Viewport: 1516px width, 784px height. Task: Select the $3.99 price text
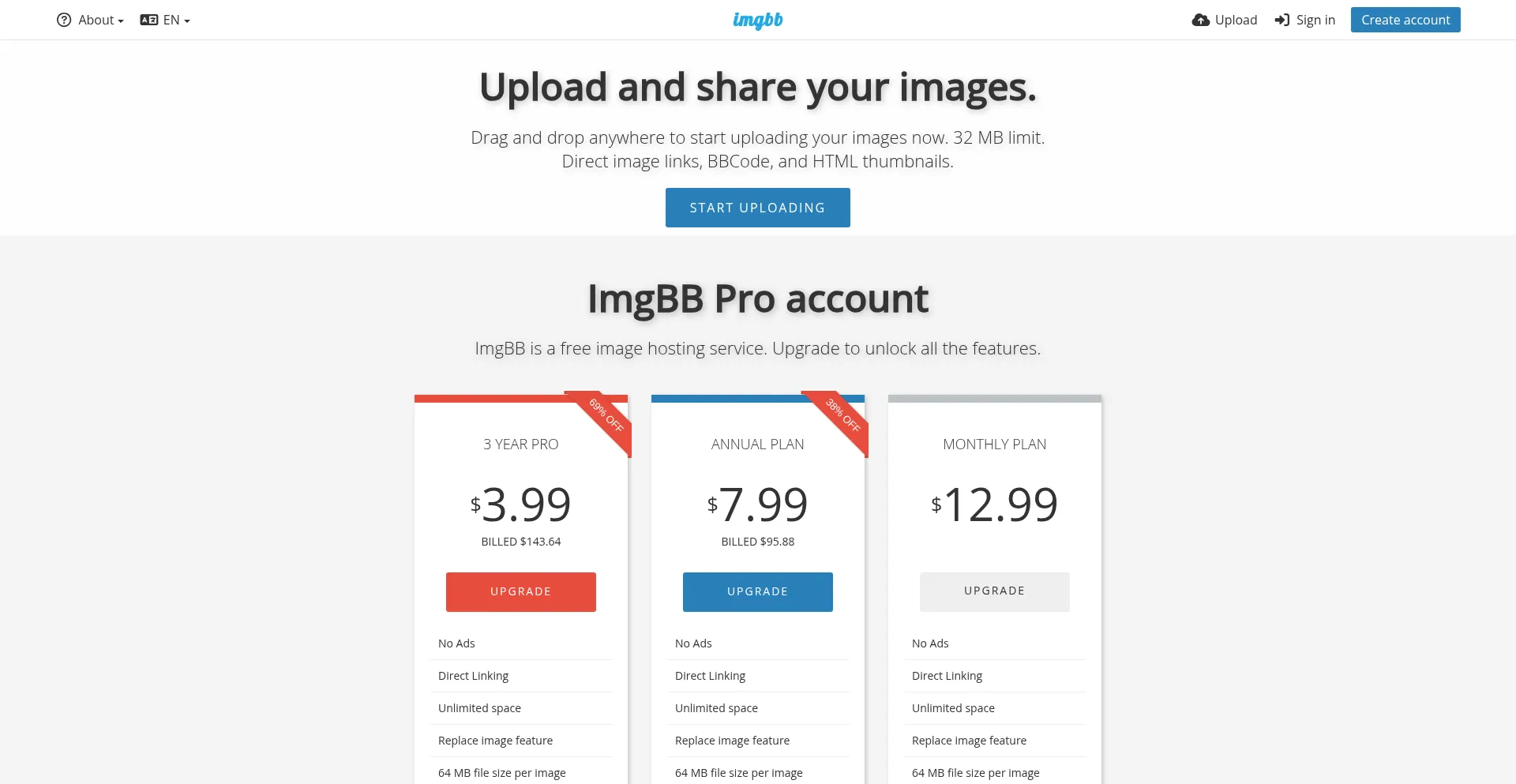tap(521, 505)
